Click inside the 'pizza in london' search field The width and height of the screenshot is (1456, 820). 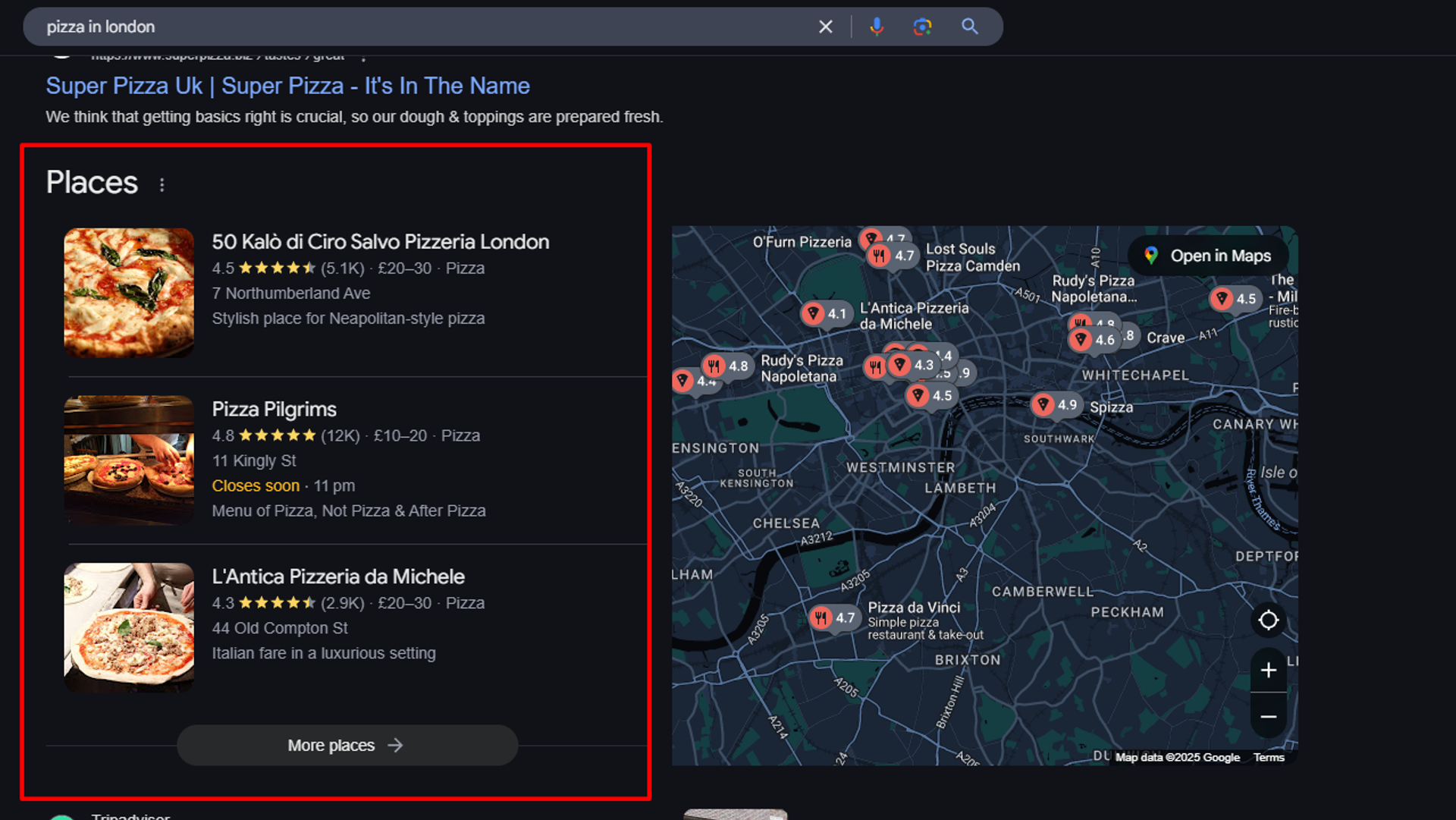point(425,27)
